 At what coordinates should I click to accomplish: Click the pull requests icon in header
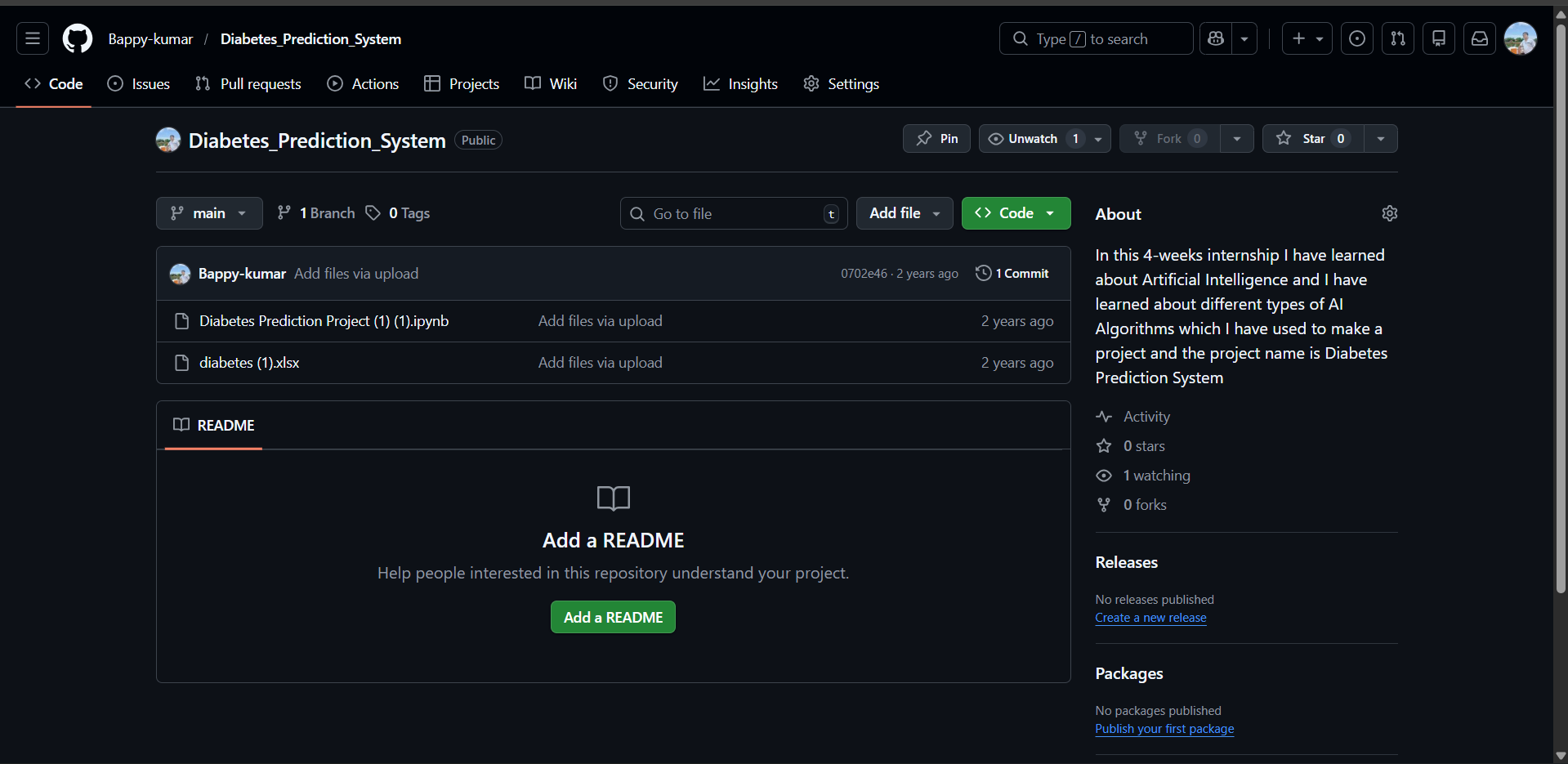(x=1397, y=38)
